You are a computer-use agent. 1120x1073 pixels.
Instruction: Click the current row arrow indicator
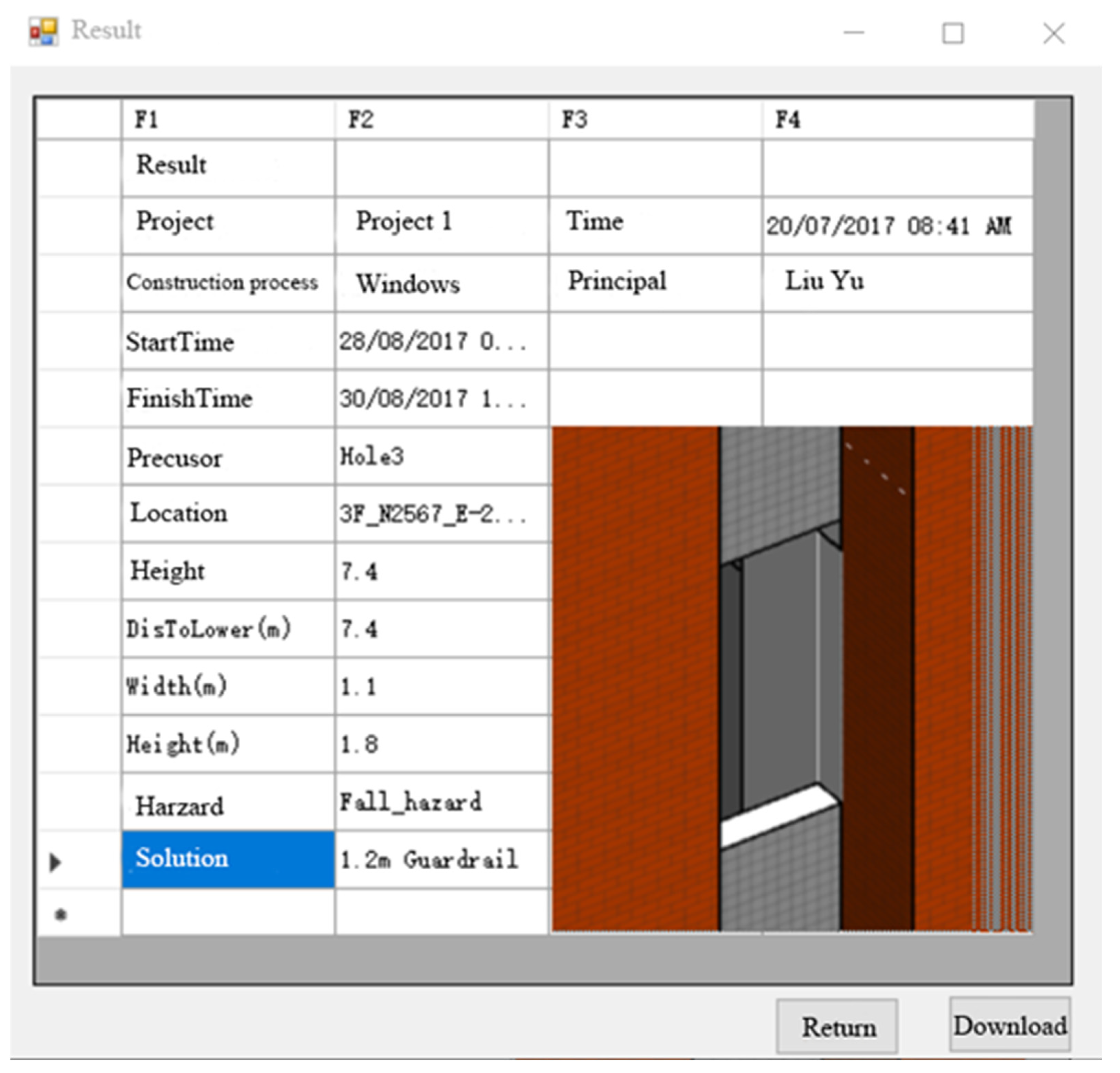[x=55, y=862]
